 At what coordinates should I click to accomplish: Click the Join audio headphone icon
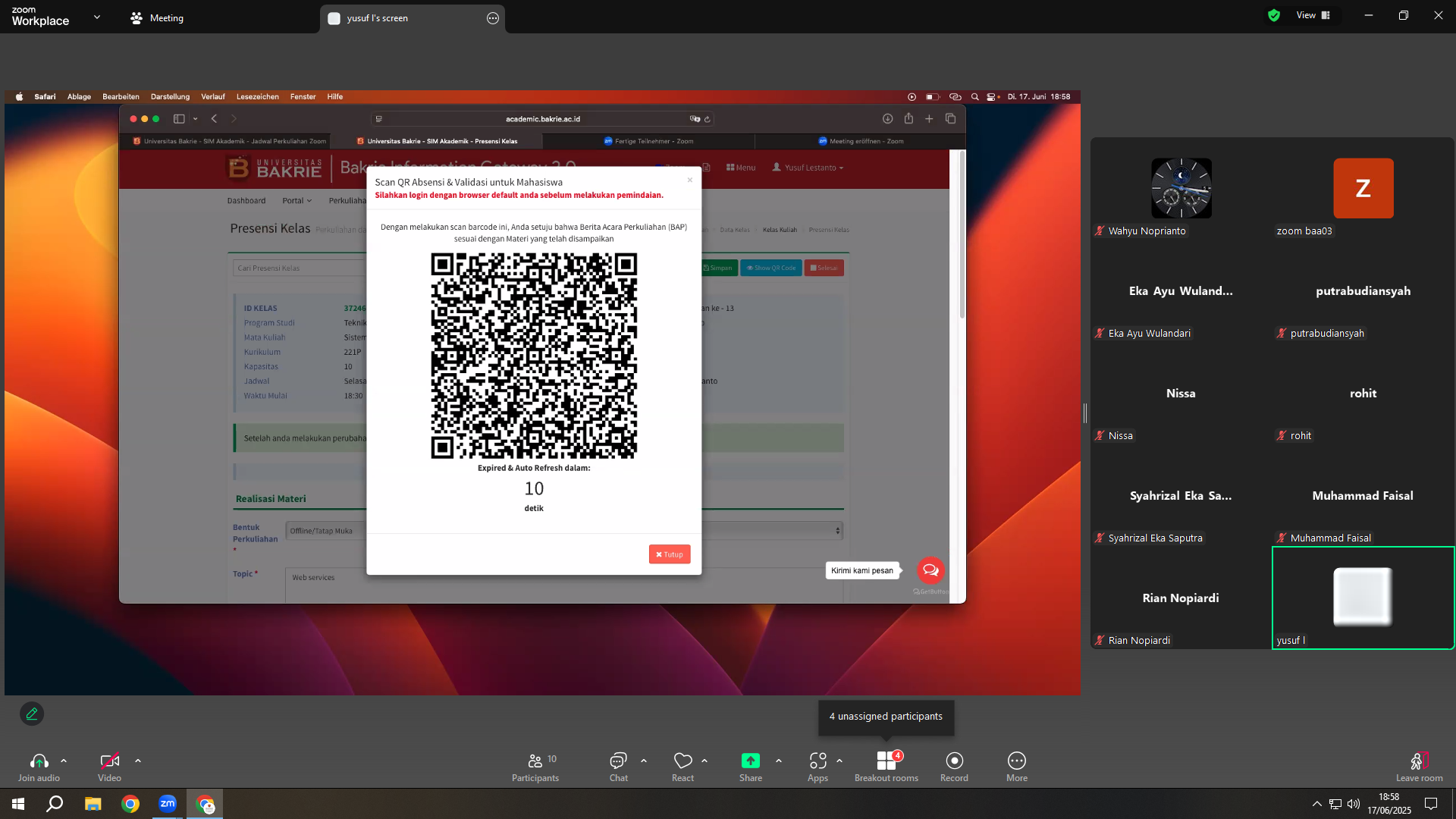point(39,761)
